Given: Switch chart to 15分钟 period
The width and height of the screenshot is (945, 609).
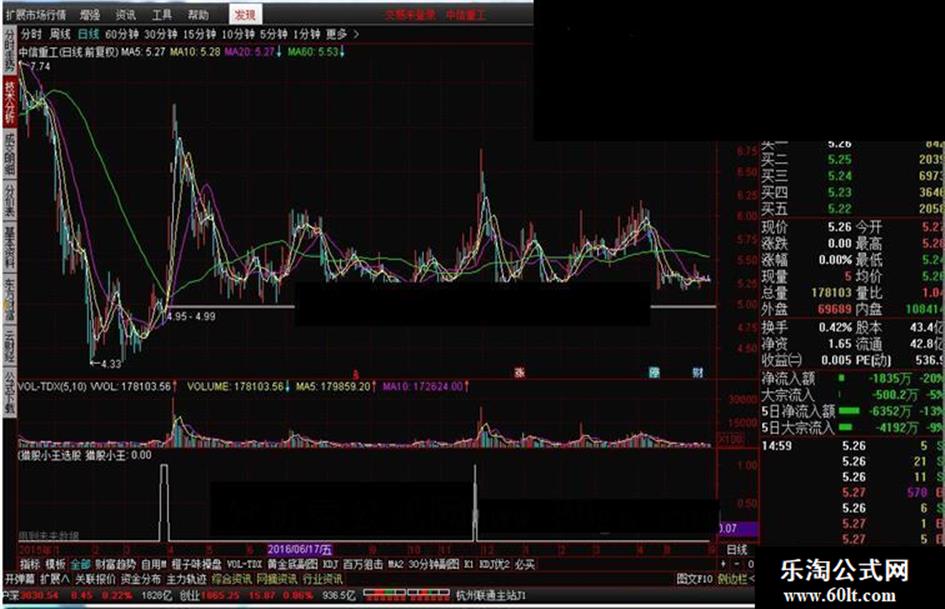Looking at the screenshot, I should (199, 34).
